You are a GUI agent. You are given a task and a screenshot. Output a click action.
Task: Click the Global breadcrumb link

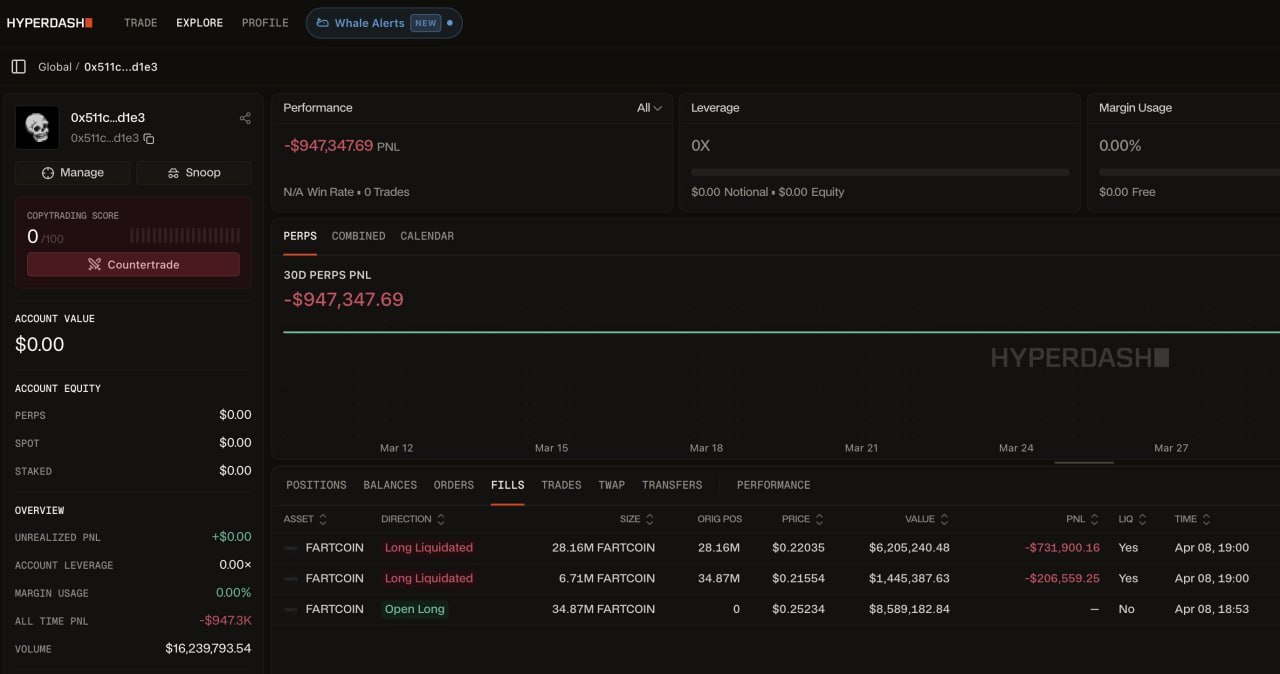[54, 67]
